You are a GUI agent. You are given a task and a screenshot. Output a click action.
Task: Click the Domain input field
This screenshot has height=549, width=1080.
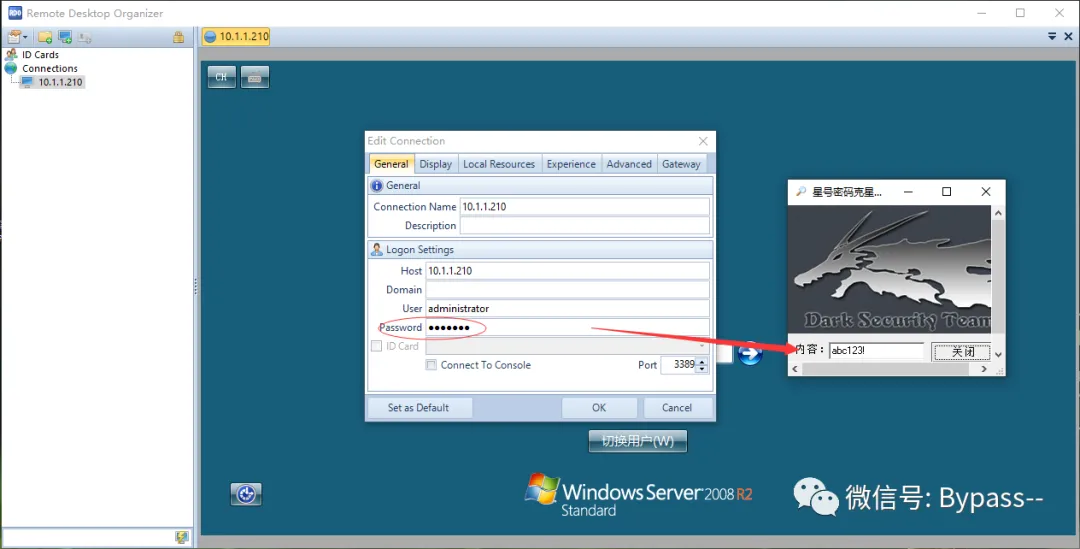pyautogui.click(x=567, y=289)
